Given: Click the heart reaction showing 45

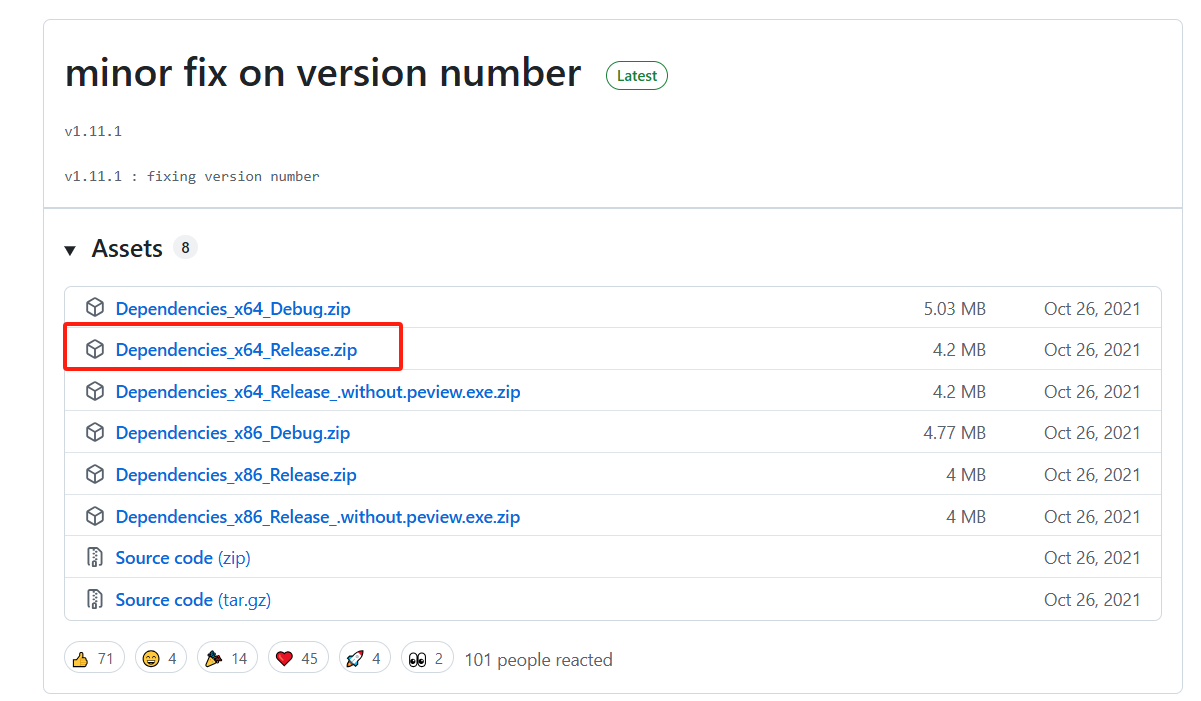Looking at the screenshot, I should [x=297, y=657].
